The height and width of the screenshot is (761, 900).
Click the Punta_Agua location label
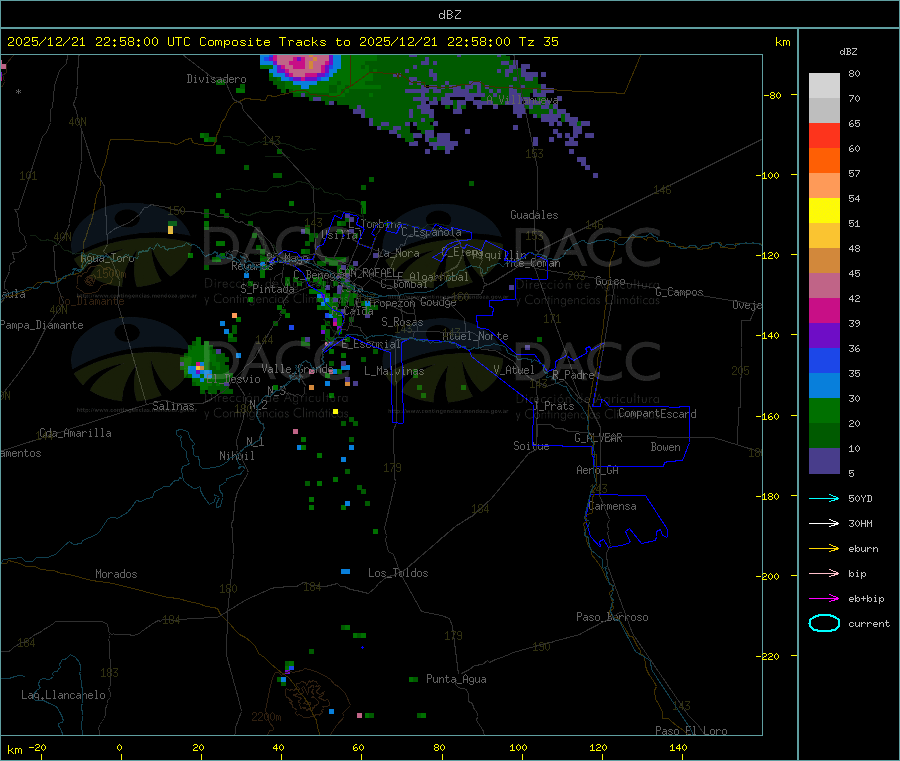[x=456, y=679]
